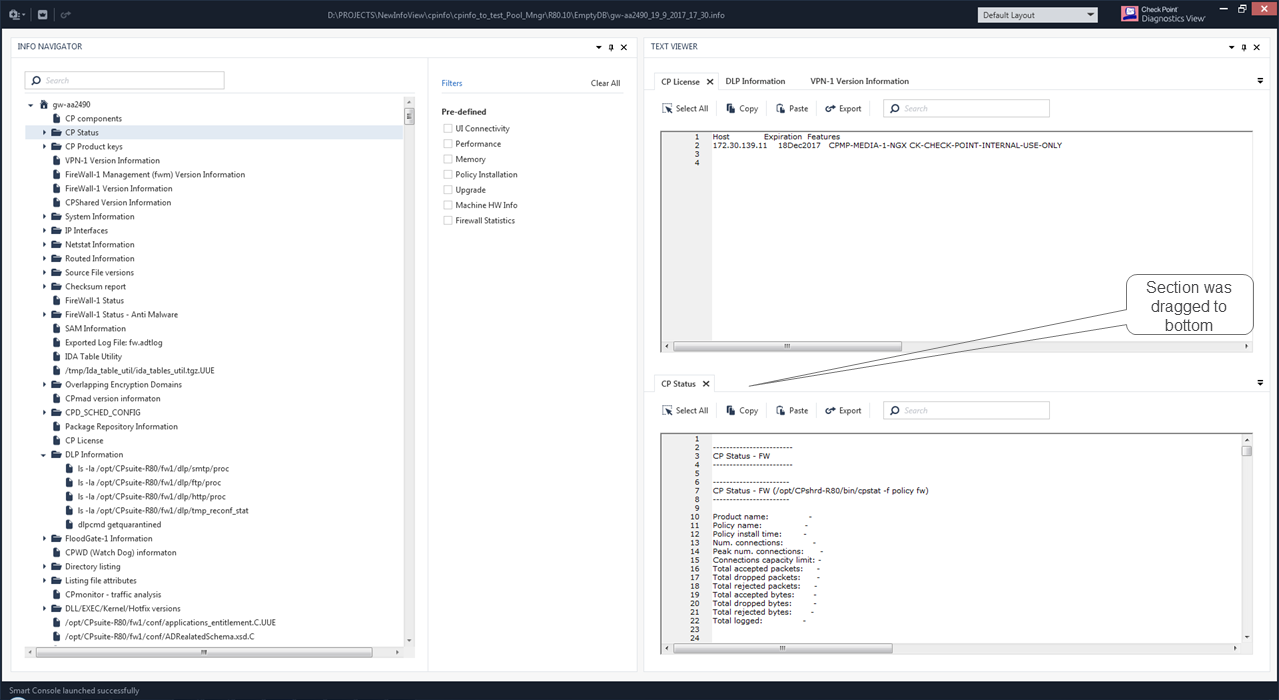
Task: Enable the UI Connectivity filter
Action: (x=448, y=129)
